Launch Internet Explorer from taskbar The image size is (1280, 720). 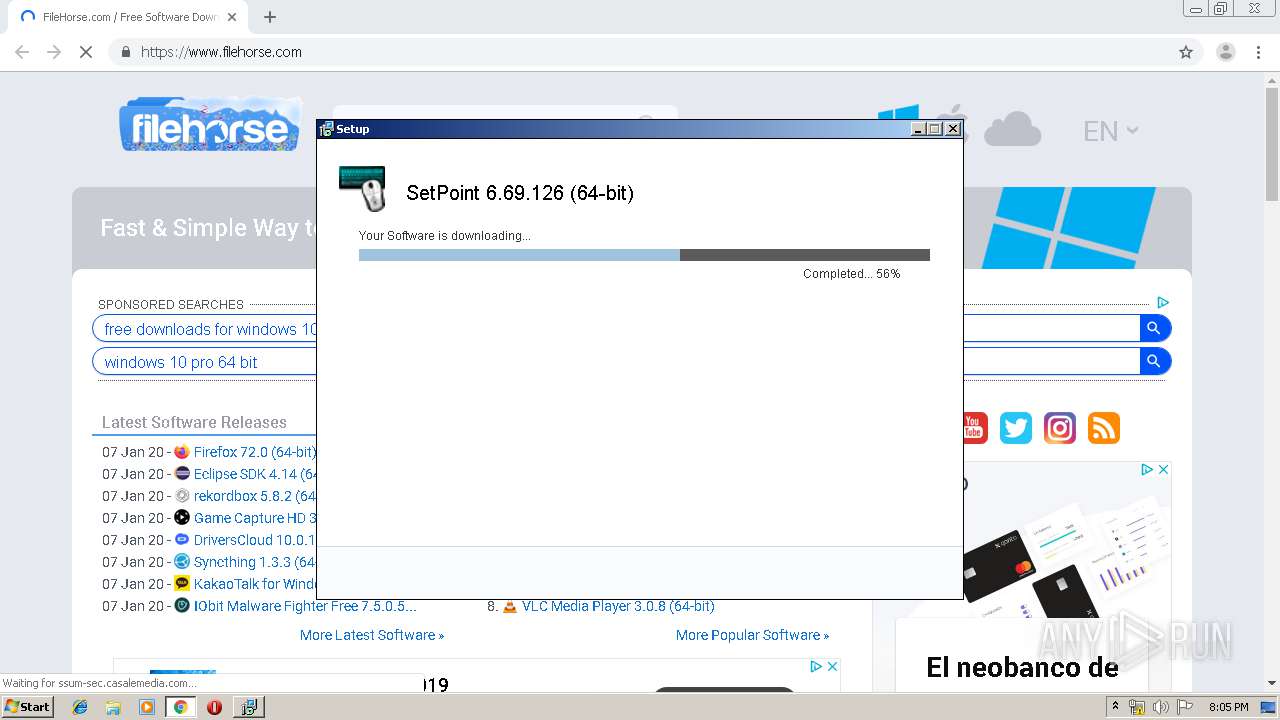coord(80,707)
